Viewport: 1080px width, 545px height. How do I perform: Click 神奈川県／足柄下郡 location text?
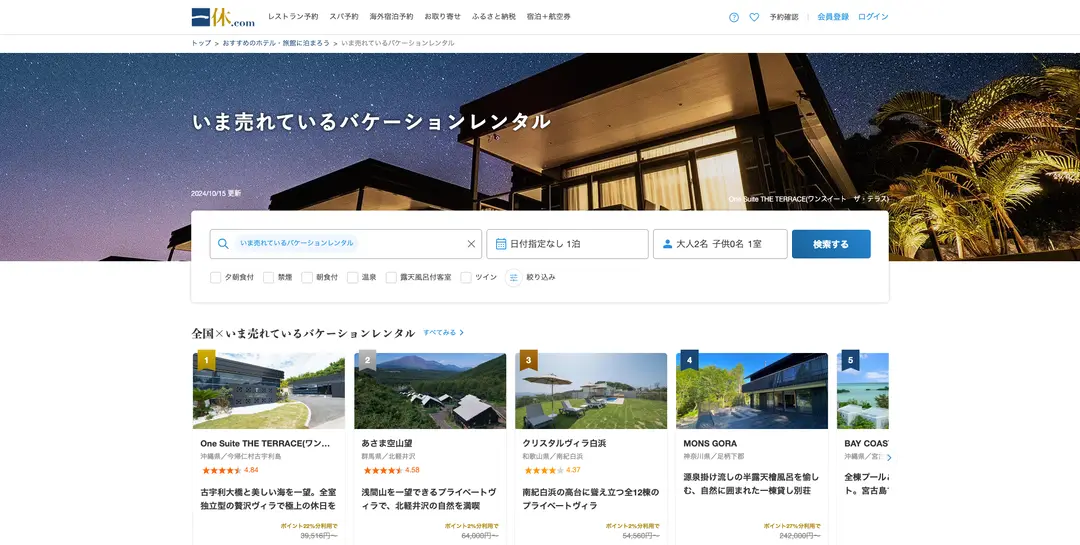(714, 457)
